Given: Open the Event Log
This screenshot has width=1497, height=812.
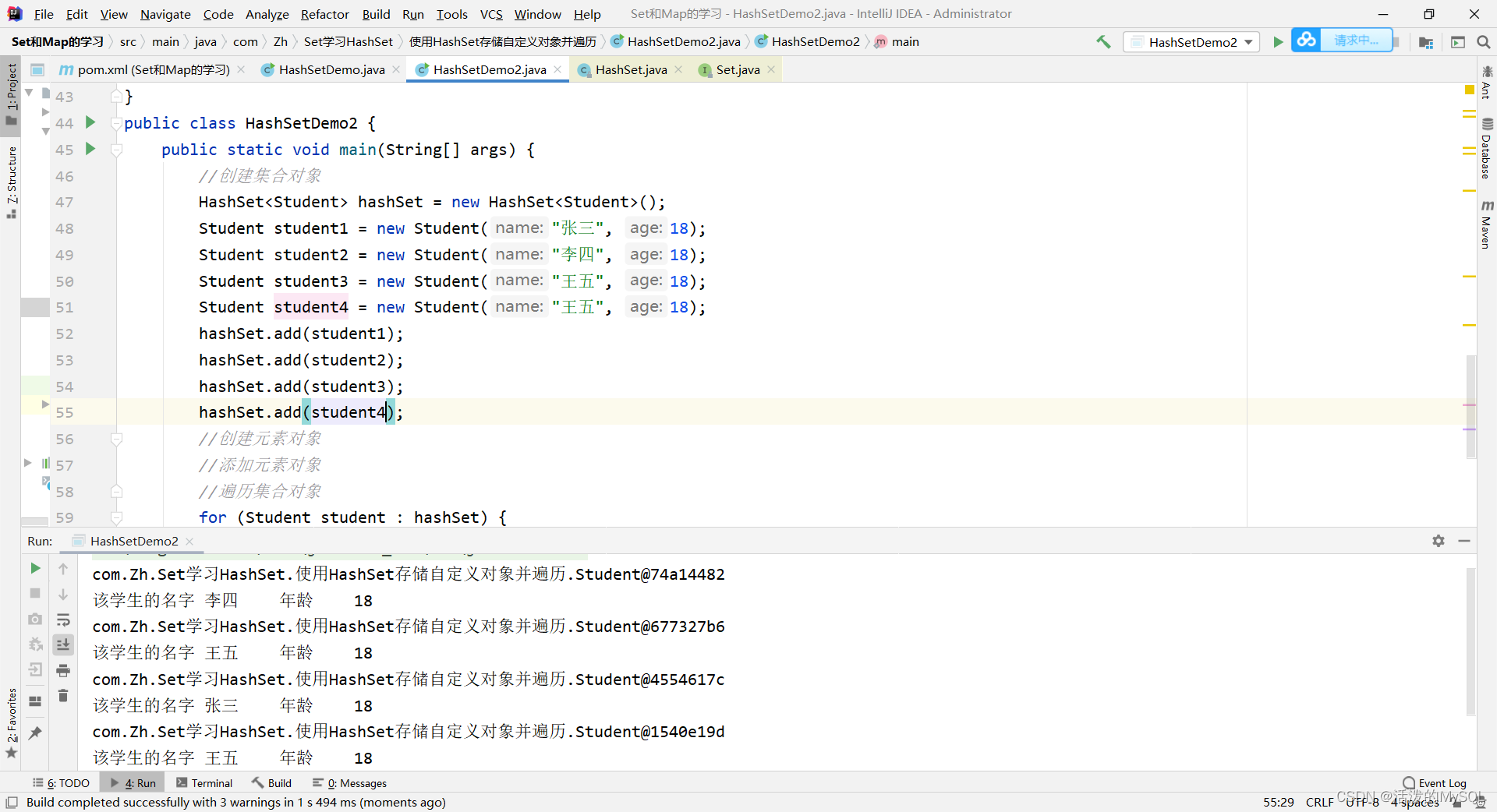Looking at the screenshot, I should pyautogui.click(x=1434, y=783).
